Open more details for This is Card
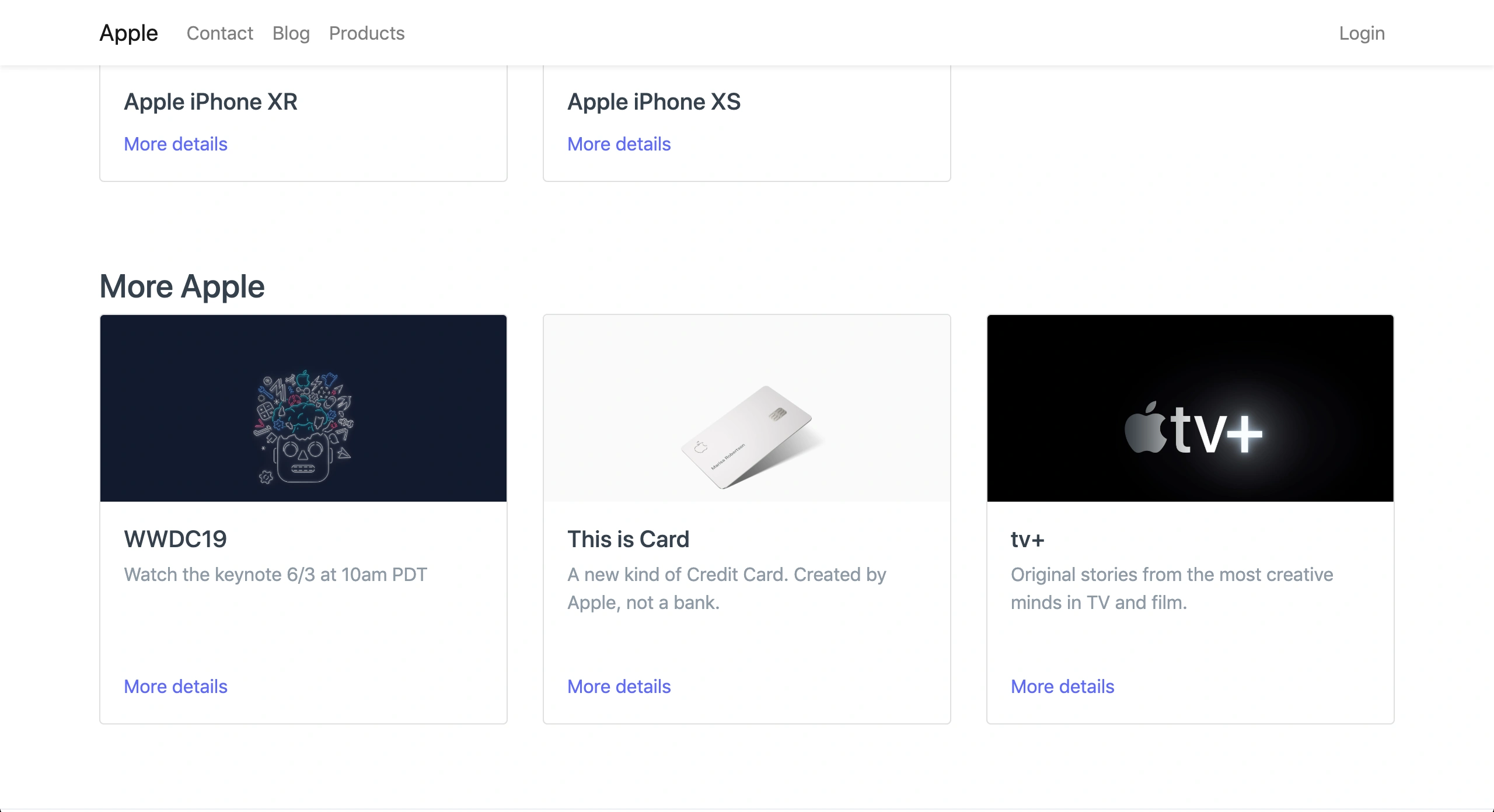Screen dimensions: 1494x812 tap(619, 686)
